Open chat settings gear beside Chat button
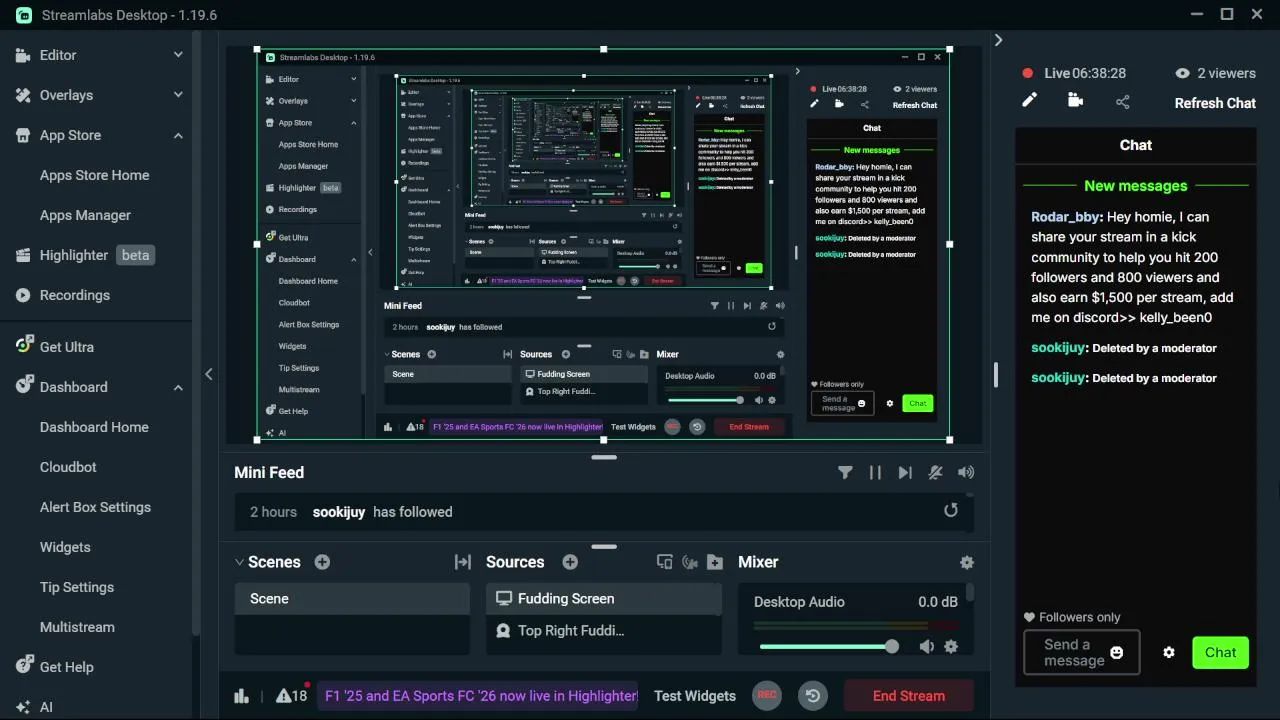Image resolution: width=1280 pixels, height=720 pixels. [1169, 652]
